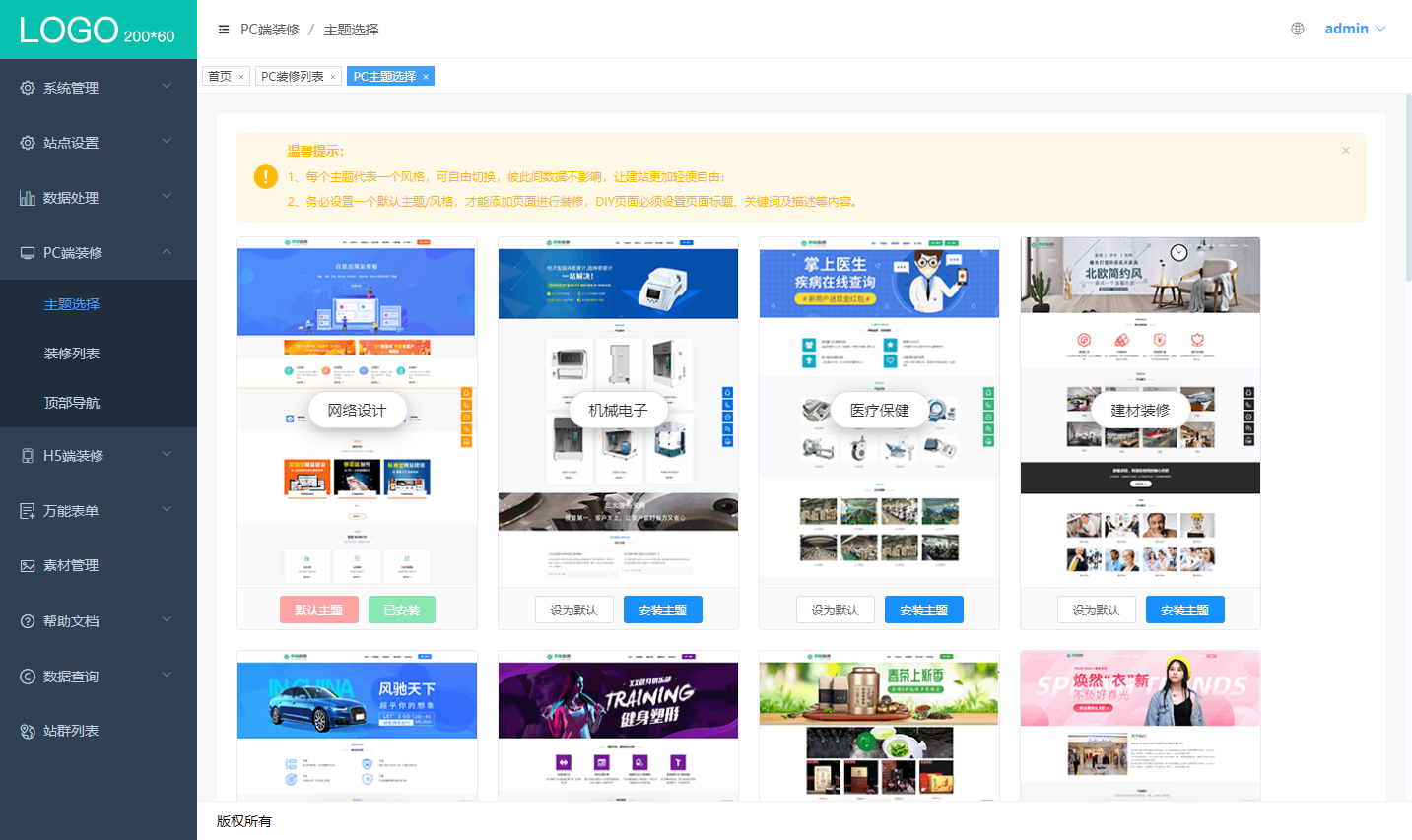Open the admin user dropdown
Viewport: 1412px width, 840px height.
tap(1355, 29)
